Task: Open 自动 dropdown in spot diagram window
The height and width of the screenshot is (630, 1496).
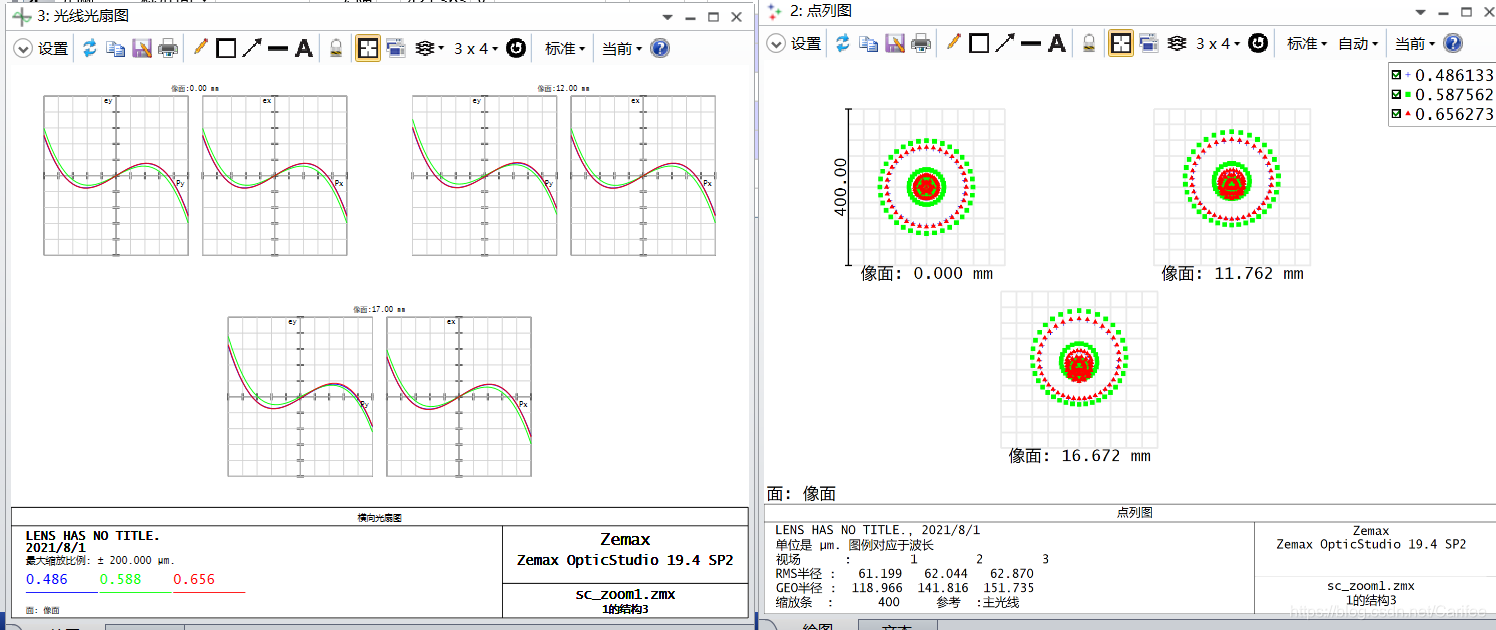Action: [1359, 44]
